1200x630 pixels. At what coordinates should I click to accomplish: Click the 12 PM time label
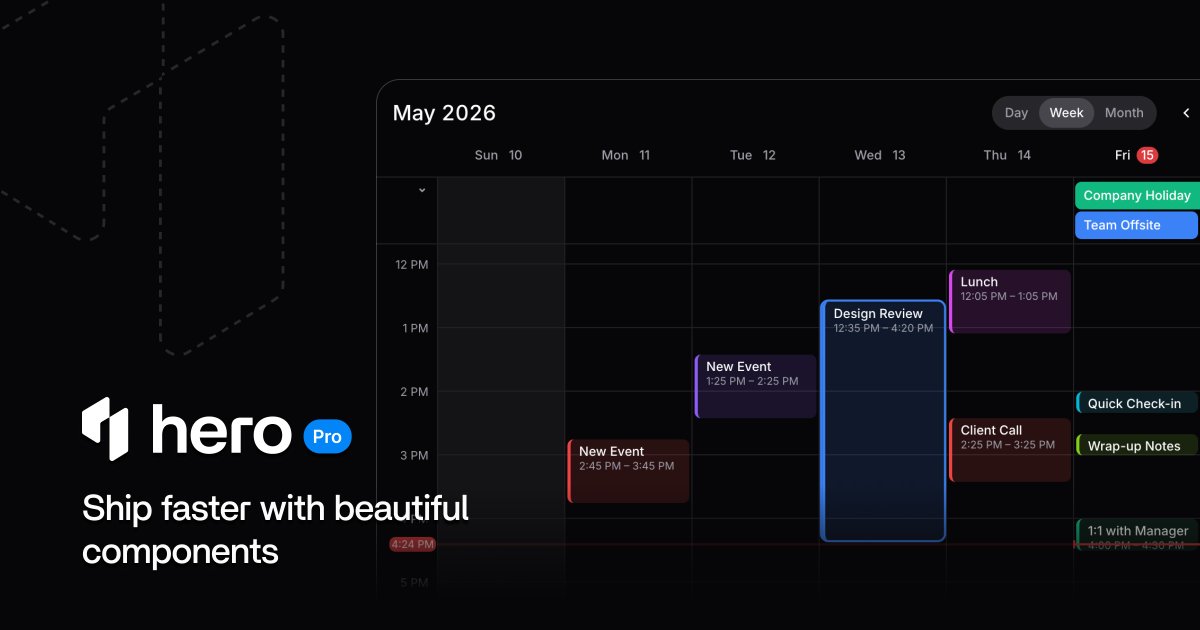[x=412, y=264]
